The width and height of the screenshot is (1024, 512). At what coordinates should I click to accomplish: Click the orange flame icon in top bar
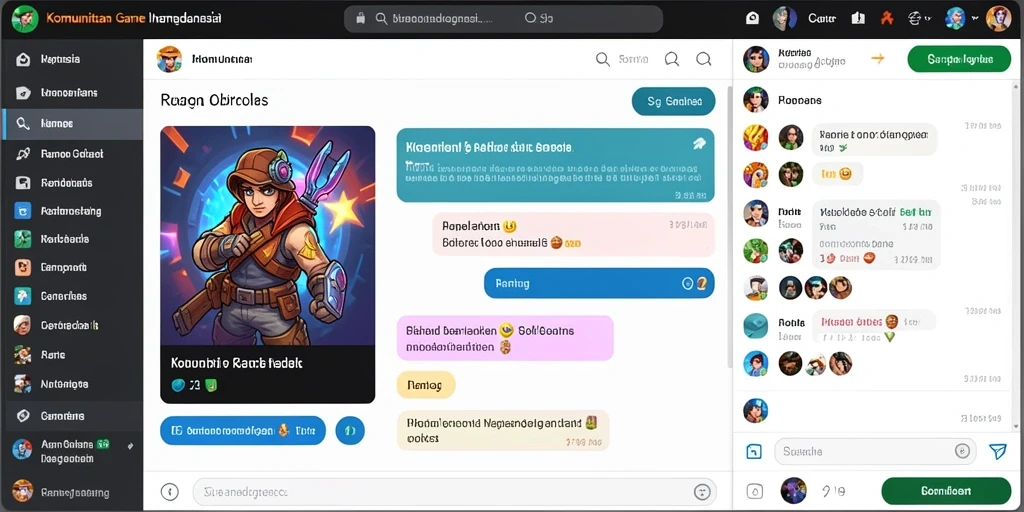[x=886, y=19]
